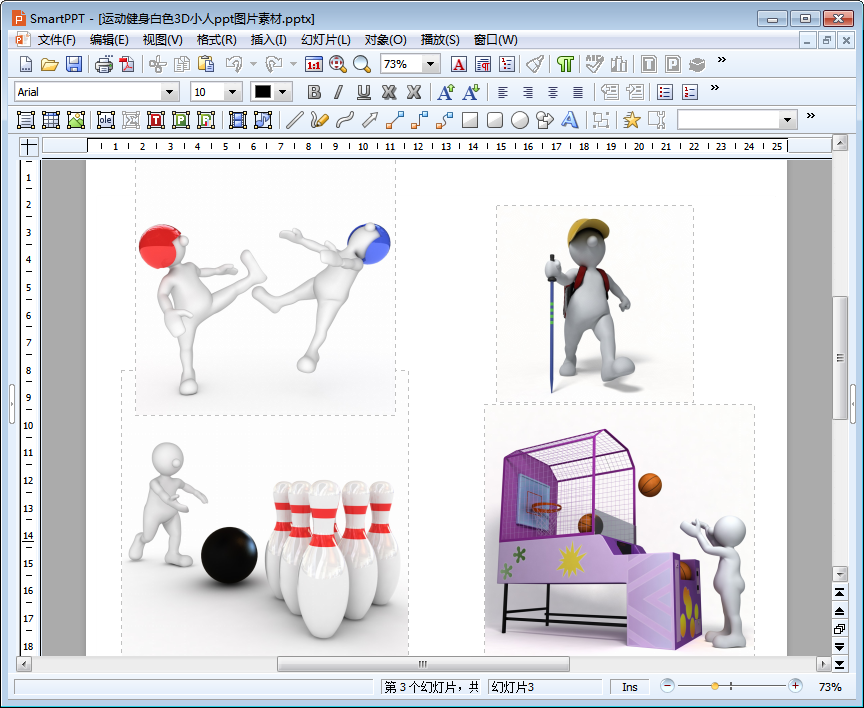Screen dimensions: 864x708
Task: Open the 73% zoom level dropdown
Action: [431, 64]
